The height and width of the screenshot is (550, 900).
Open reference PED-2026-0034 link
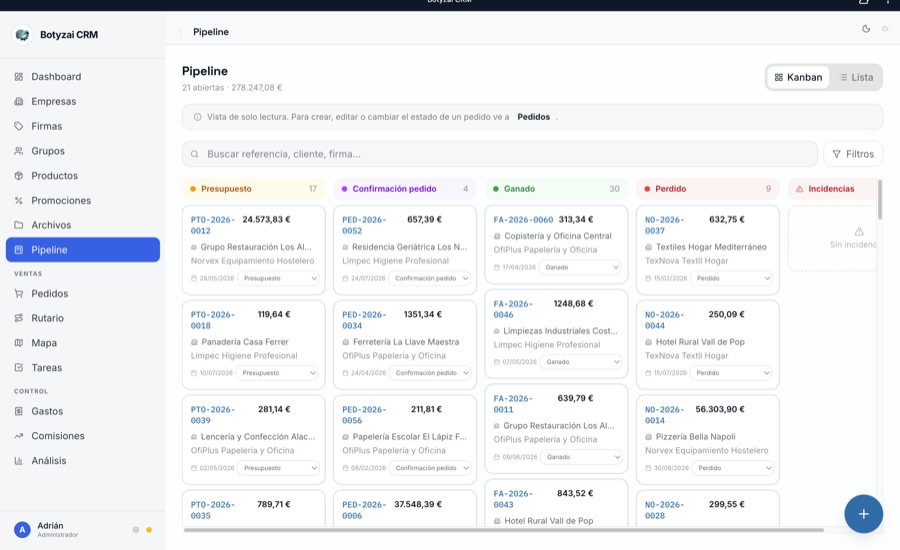click(x=364, y=320)
